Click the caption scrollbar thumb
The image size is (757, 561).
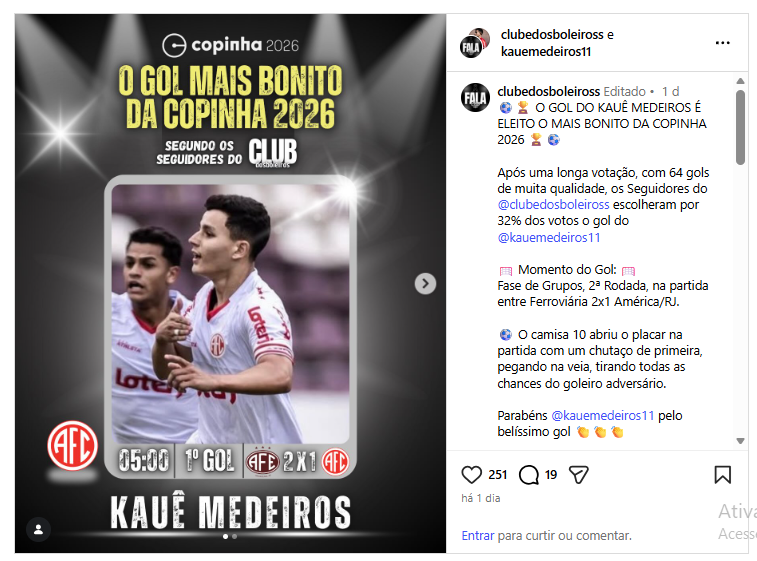[740, 127]
